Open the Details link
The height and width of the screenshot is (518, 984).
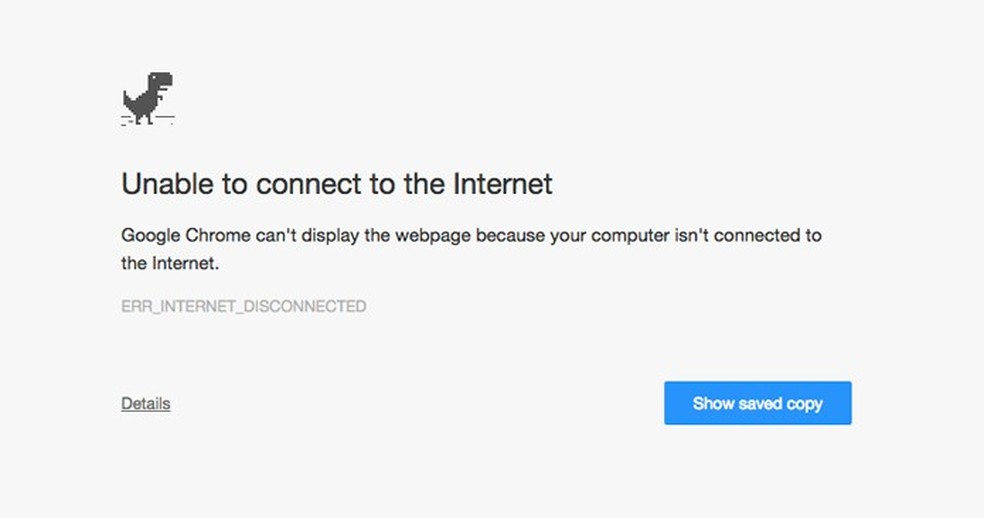[x=146, y=404]
